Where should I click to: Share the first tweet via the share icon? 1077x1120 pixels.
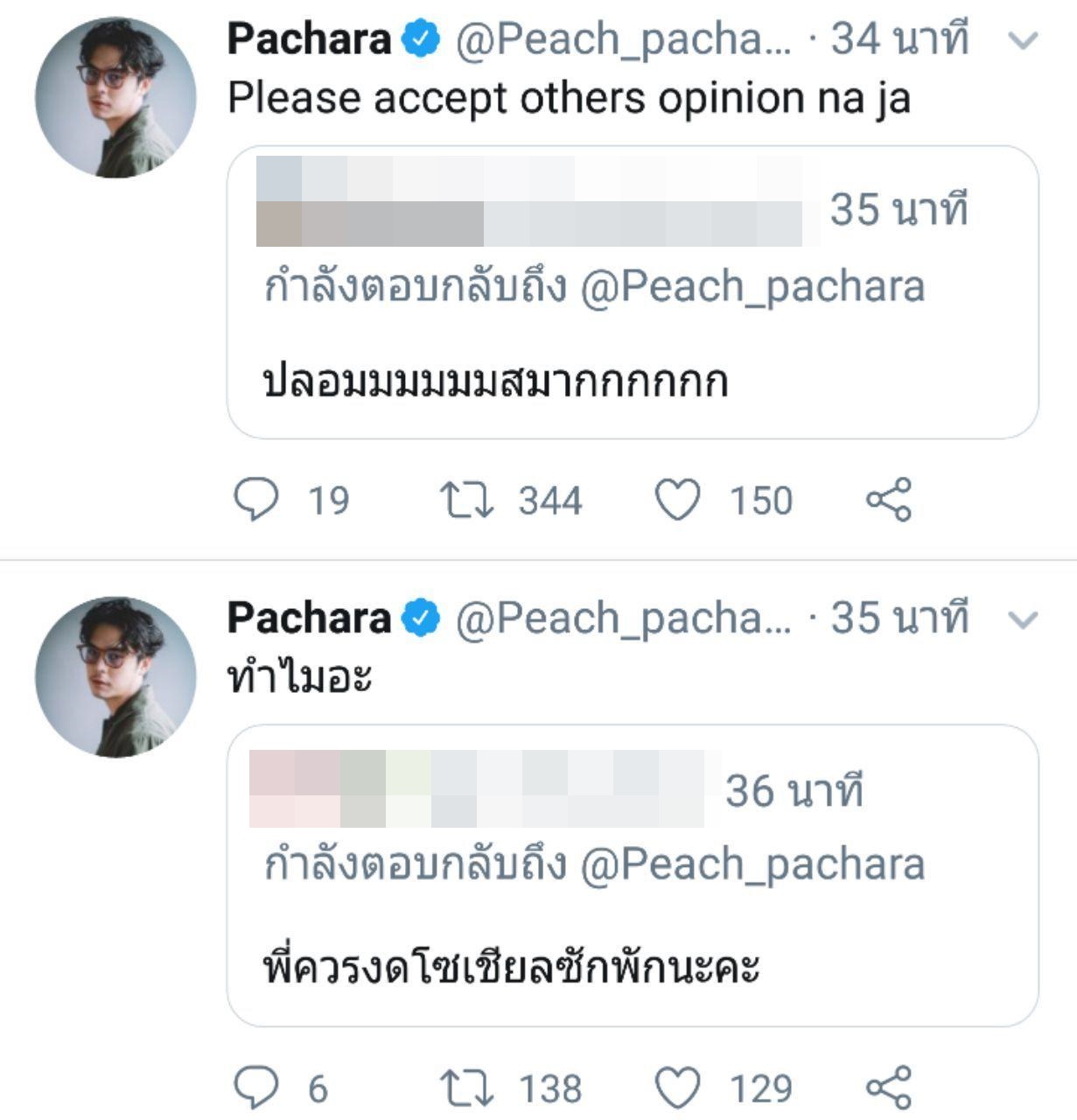[x=889, y=499]
